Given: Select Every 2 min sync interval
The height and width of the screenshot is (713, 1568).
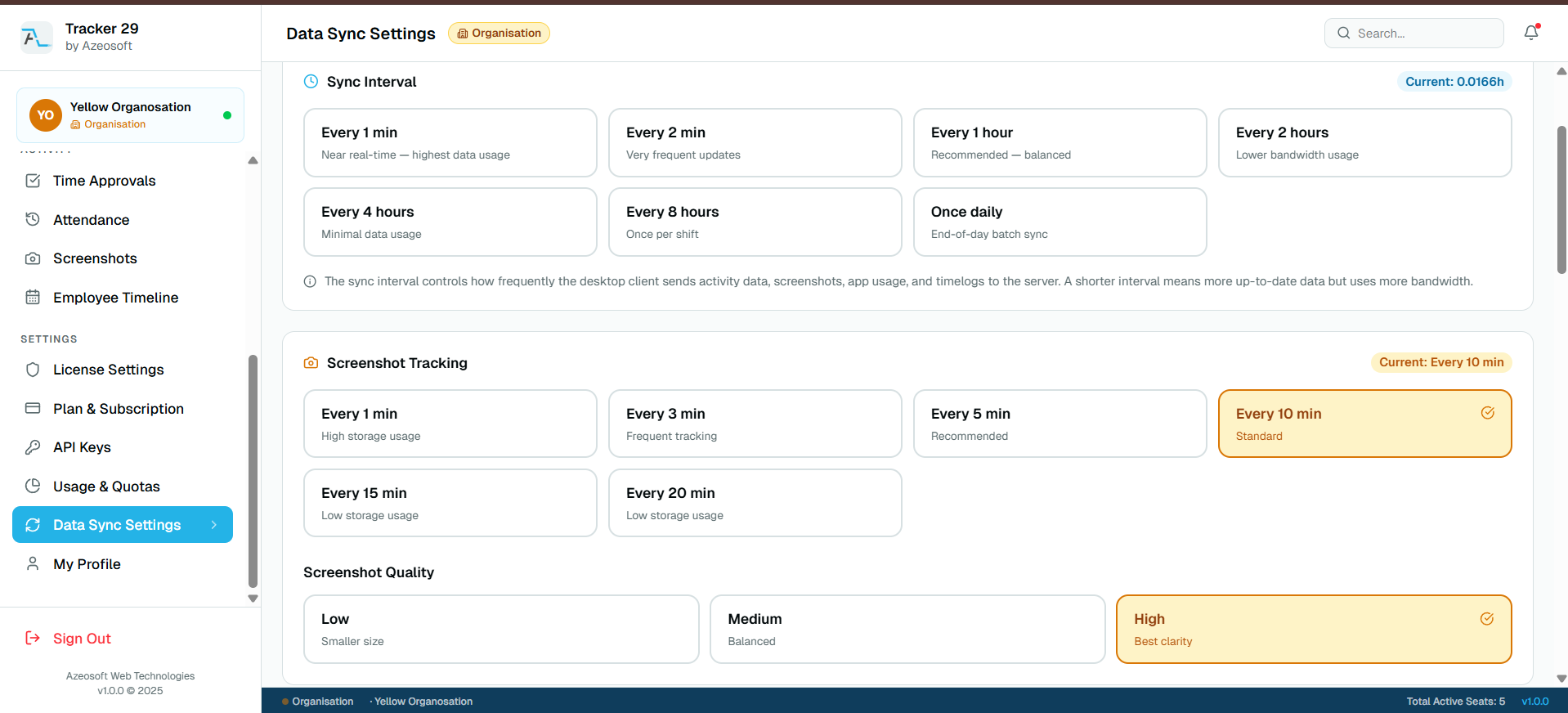Looking at the screenshot, I should click(x=755, y=143).
